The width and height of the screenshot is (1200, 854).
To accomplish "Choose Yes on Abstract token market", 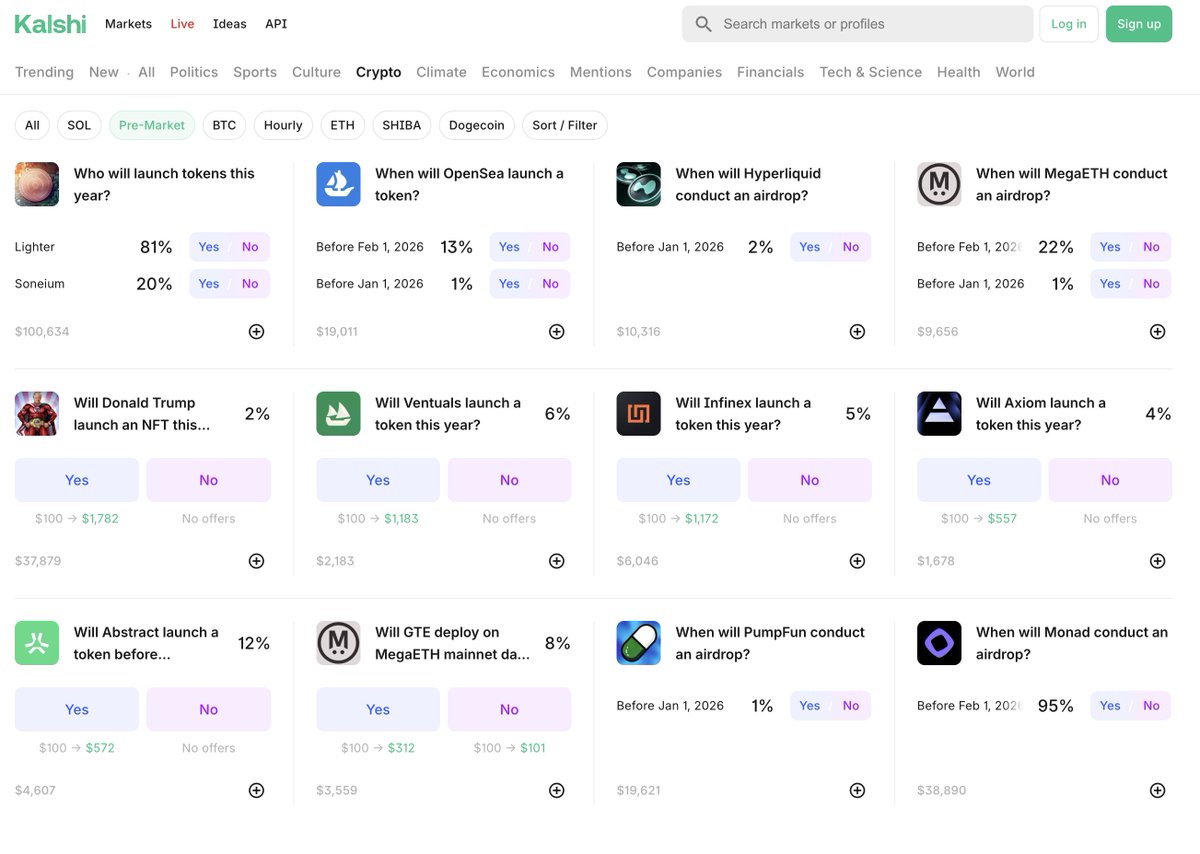I will (77, 710).
